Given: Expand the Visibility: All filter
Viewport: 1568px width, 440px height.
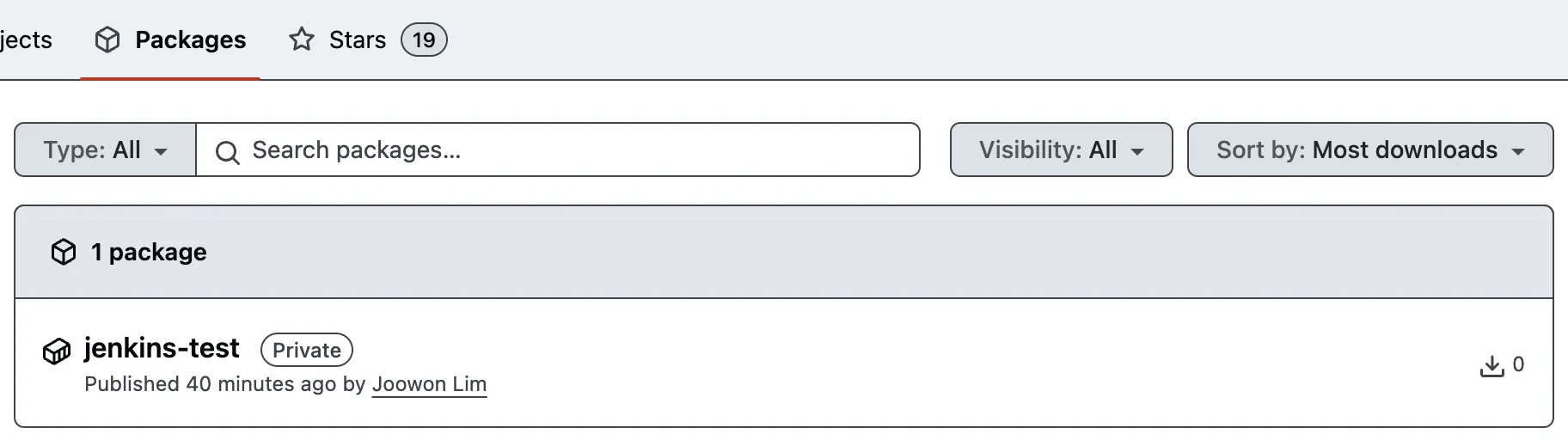Looking at the screenshot, I should pyautogui.click(x=1061, y=150).
